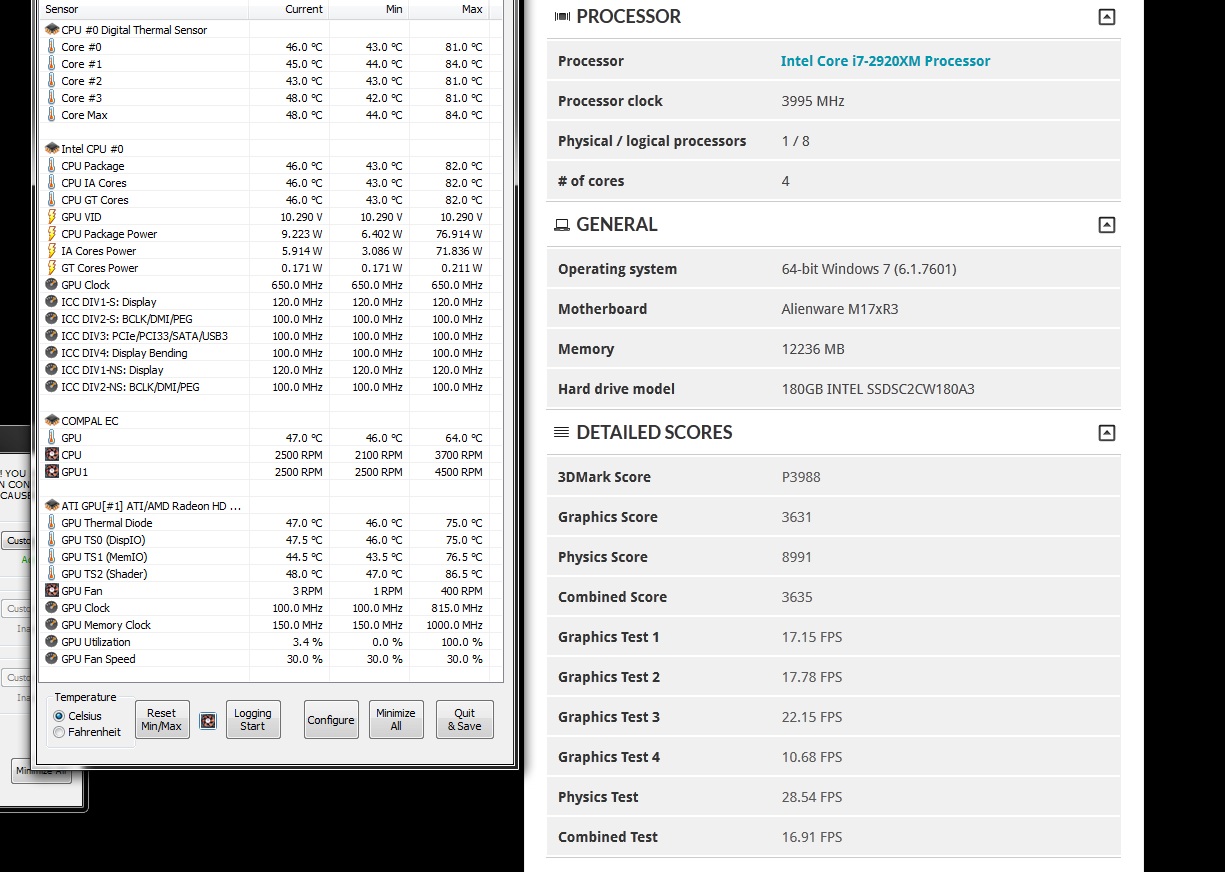Image resolution: width=1225 pixels, height=872 pixels.
Task: Click the icon beside GPU Fan Speed
Action: pyautogui.click(x=52, y=659)
